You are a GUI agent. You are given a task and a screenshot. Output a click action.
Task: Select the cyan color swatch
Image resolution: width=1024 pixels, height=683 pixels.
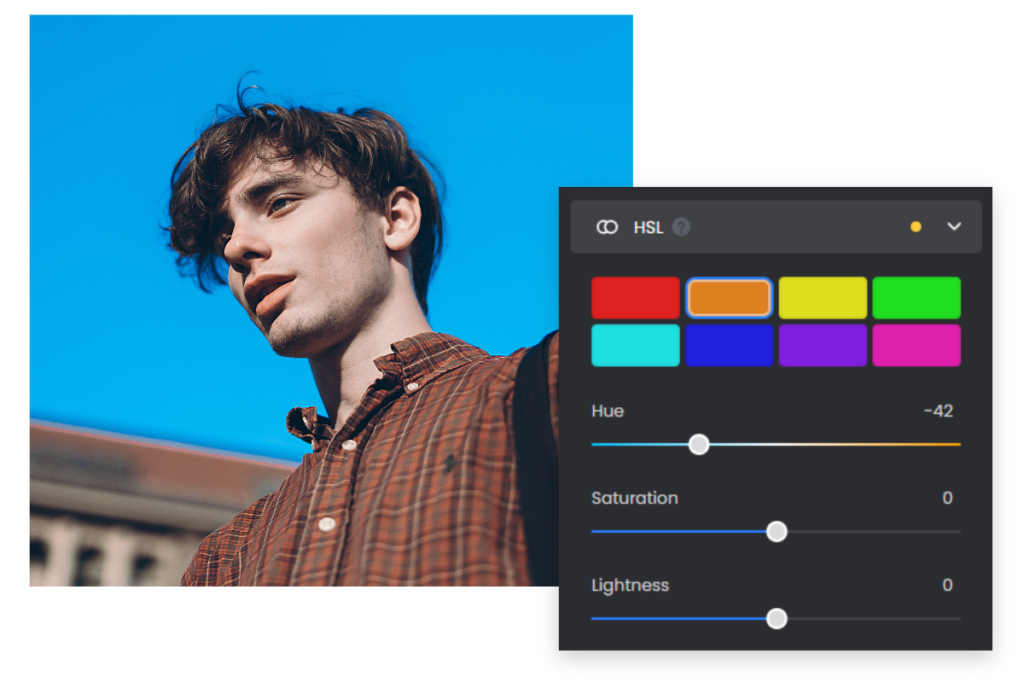tap(635, 345)
